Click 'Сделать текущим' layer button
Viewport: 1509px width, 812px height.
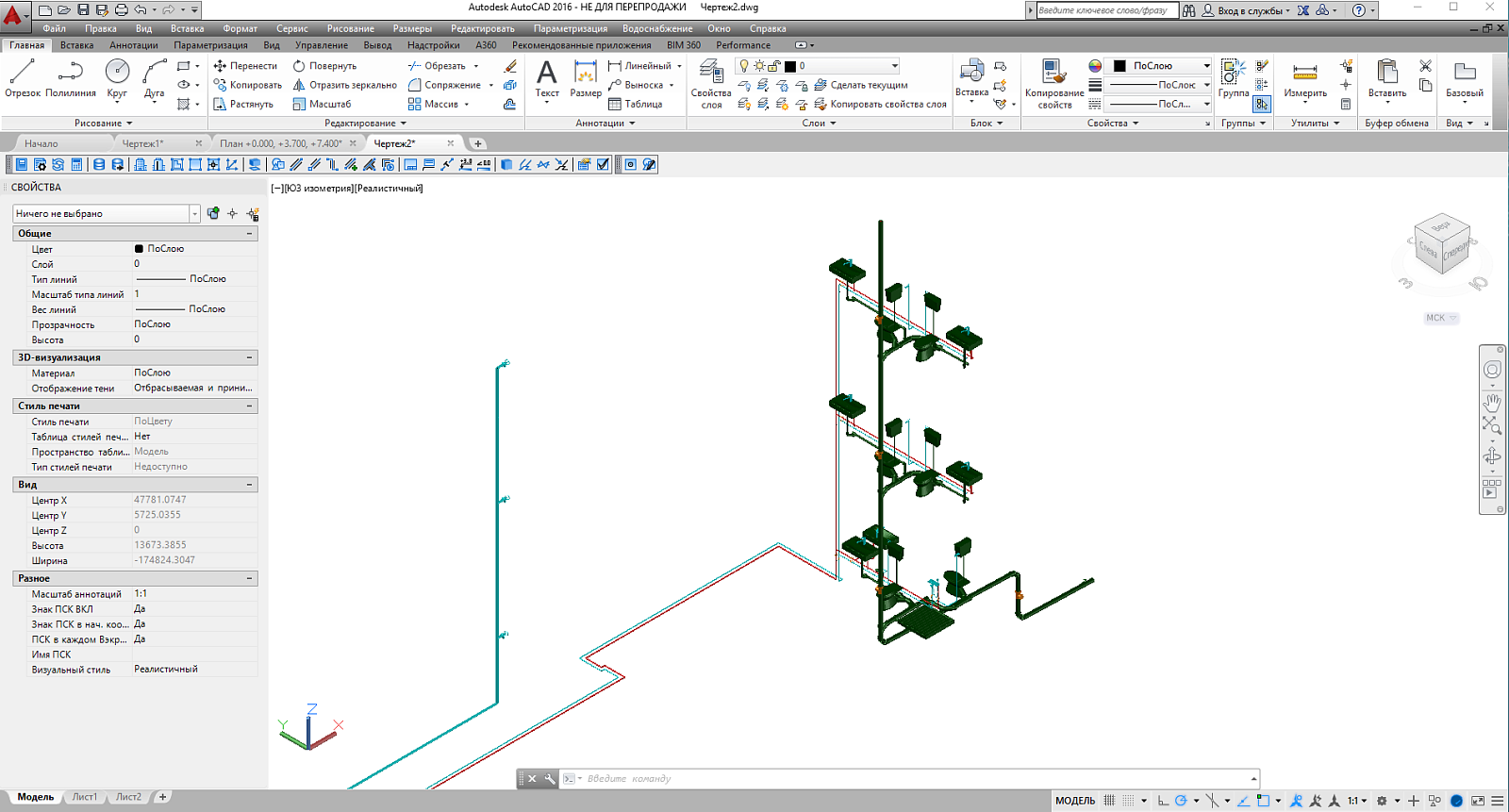(861, 85)
